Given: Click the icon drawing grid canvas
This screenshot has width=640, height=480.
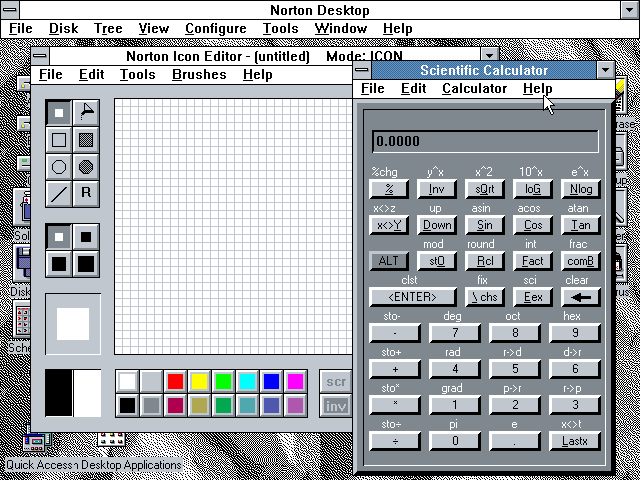Looking at the screenshot, I should (x=233, y=227).
